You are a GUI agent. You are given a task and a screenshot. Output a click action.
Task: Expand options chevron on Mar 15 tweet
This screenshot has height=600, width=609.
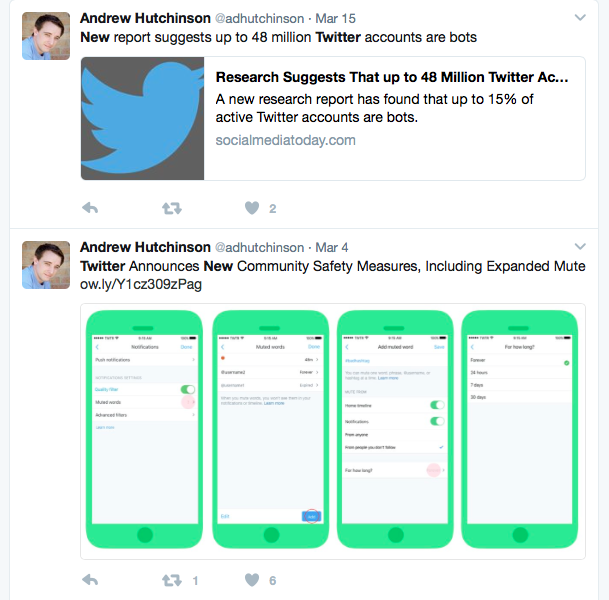tap(580, 17)
